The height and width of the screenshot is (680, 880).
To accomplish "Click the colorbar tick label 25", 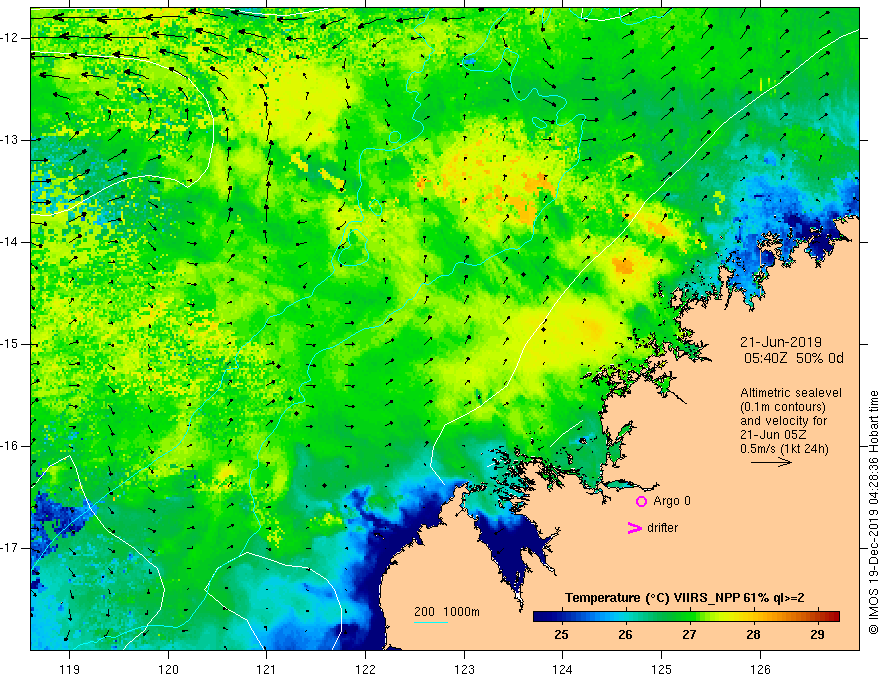I will tap(561, 635).
